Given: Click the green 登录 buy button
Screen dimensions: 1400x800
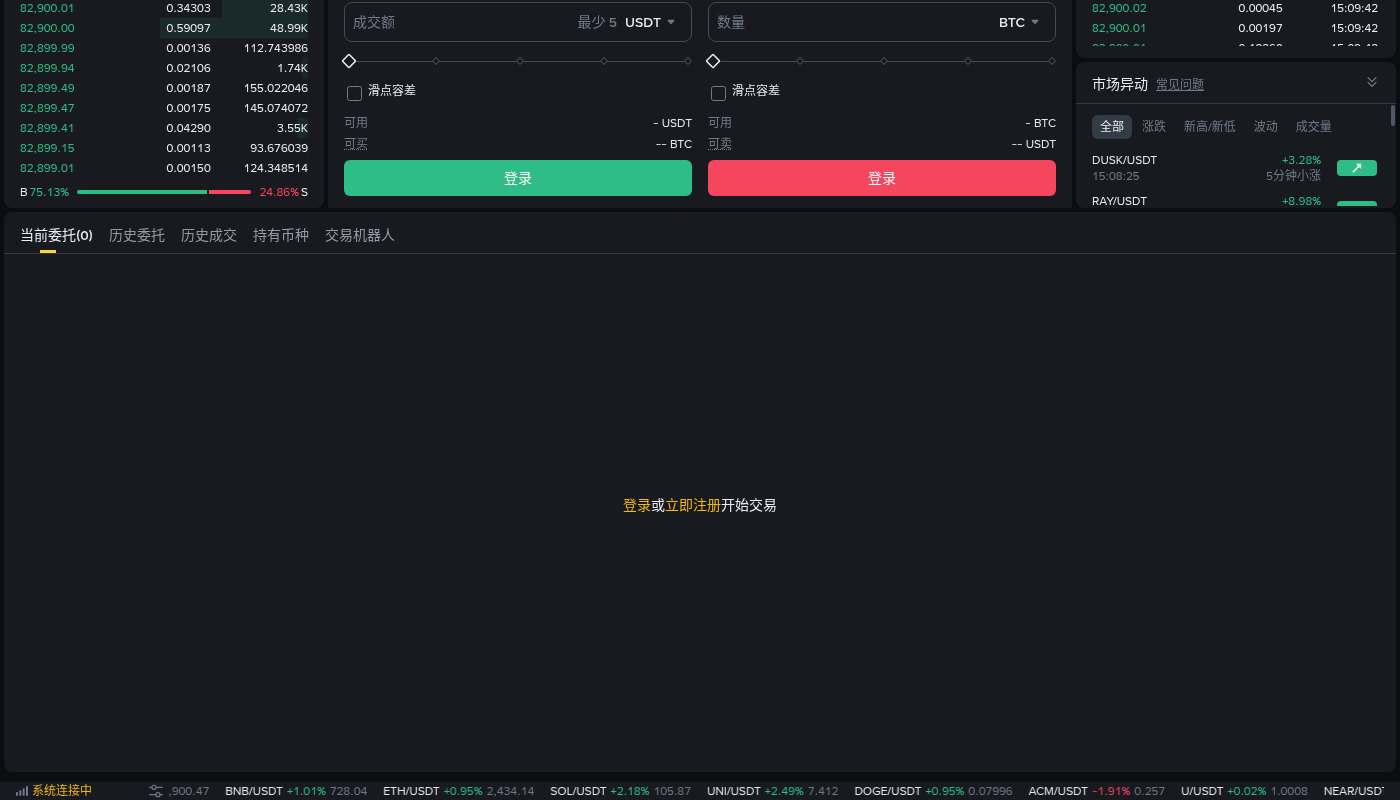Looking at the screenshot, I should click(518, 178).
